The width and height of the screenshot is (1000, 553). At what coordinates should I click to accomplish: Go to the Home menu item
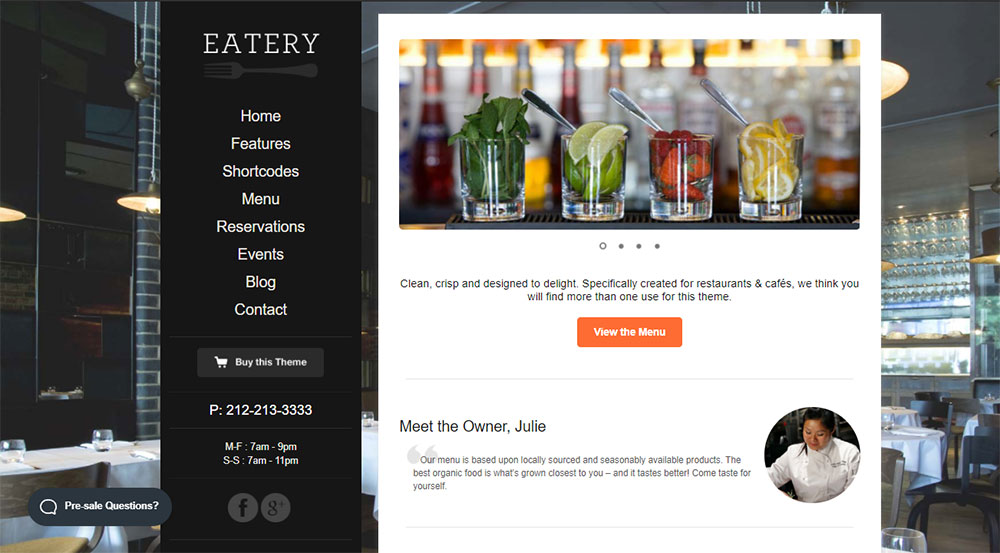coord(261,116)
